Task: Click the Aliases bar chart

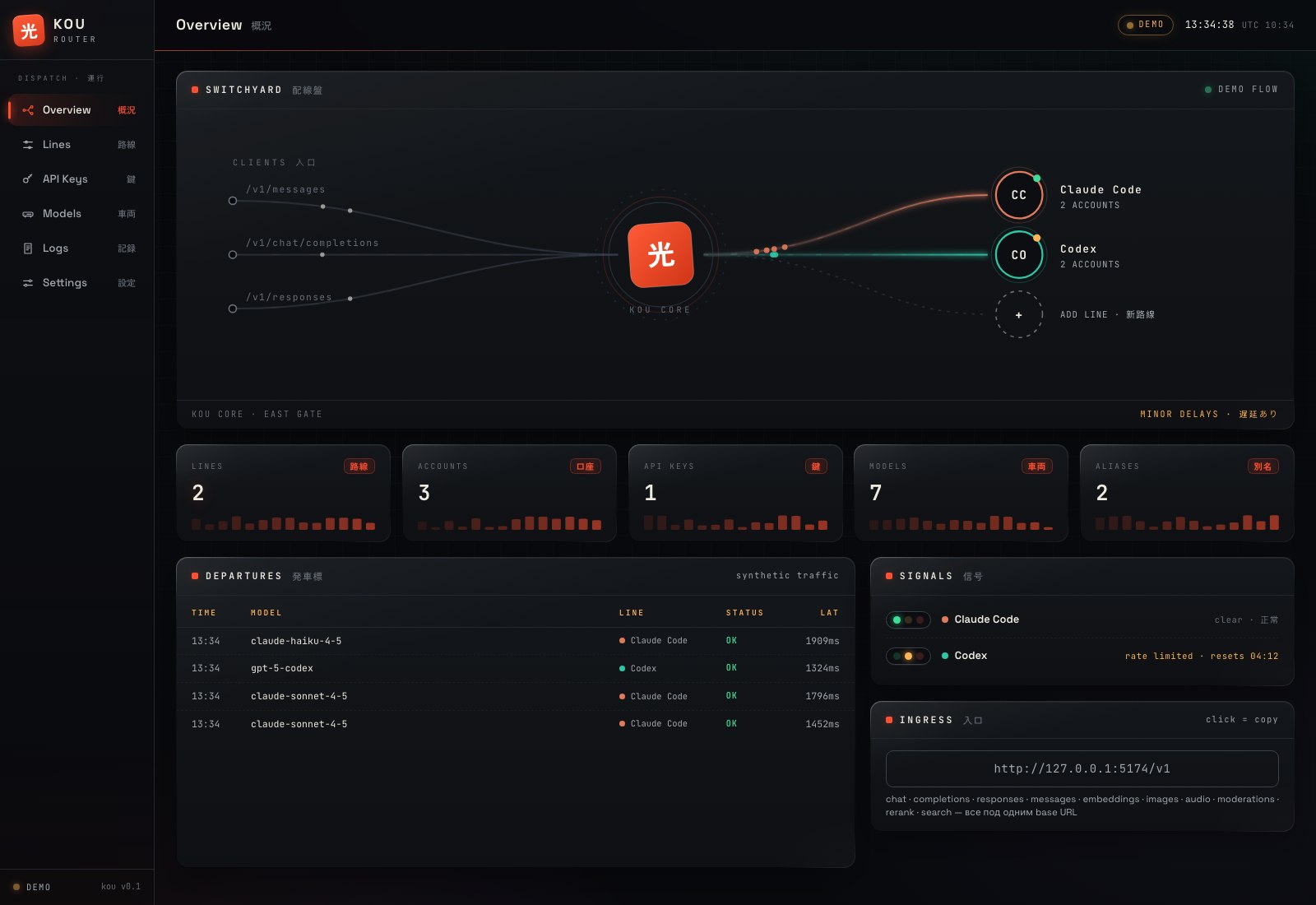Action: coord(1187,522)
